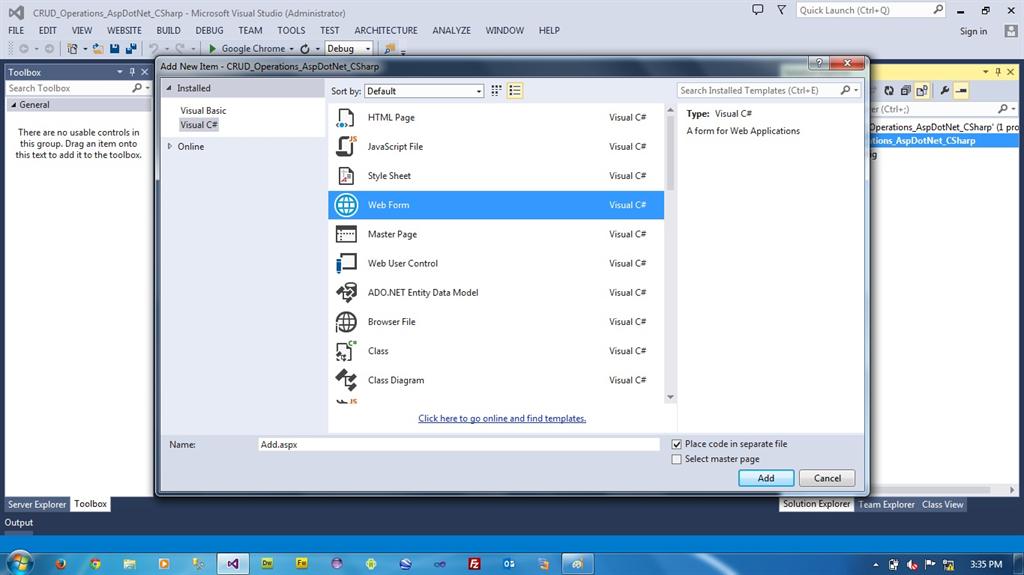Collapse the General group in Toolbox

[x=14, y=105]
